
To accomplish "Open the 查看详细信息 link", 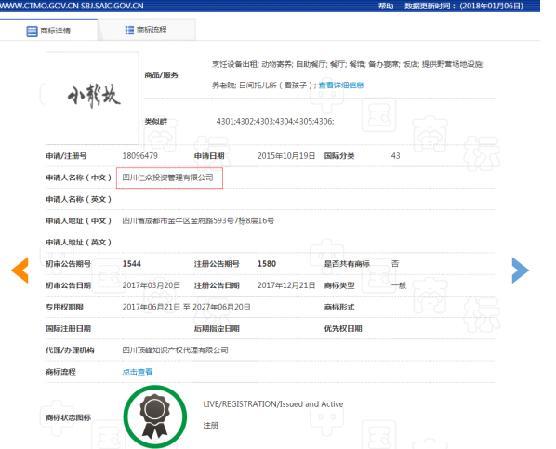I will (341, 85).
